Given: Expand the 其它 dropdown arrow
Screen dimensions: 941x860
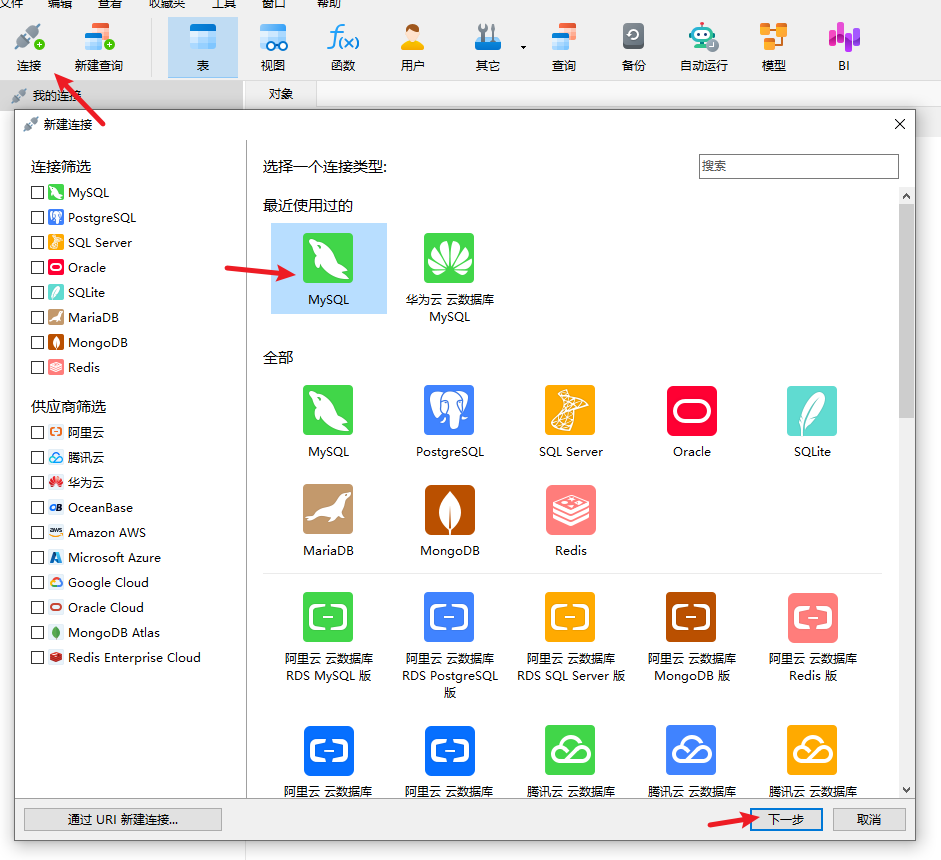Looking at the screenshot, I should (x=523, y=47).
